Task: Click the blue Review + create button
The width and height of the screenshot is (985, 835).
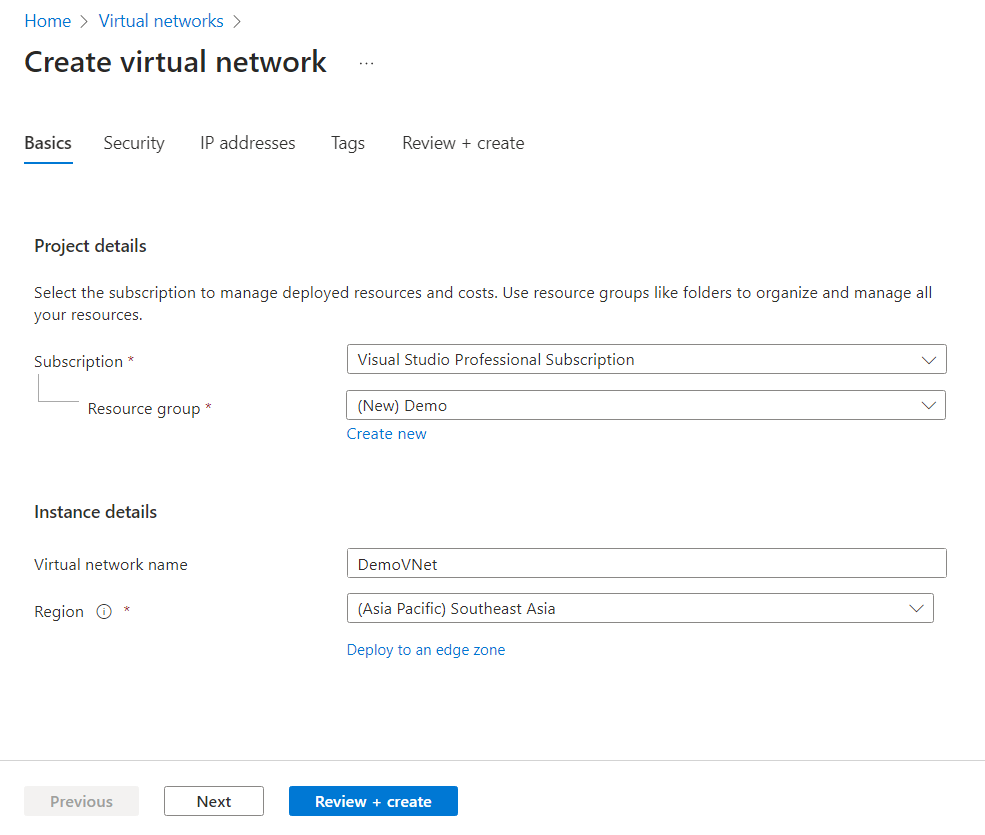Action: (373, 800)
